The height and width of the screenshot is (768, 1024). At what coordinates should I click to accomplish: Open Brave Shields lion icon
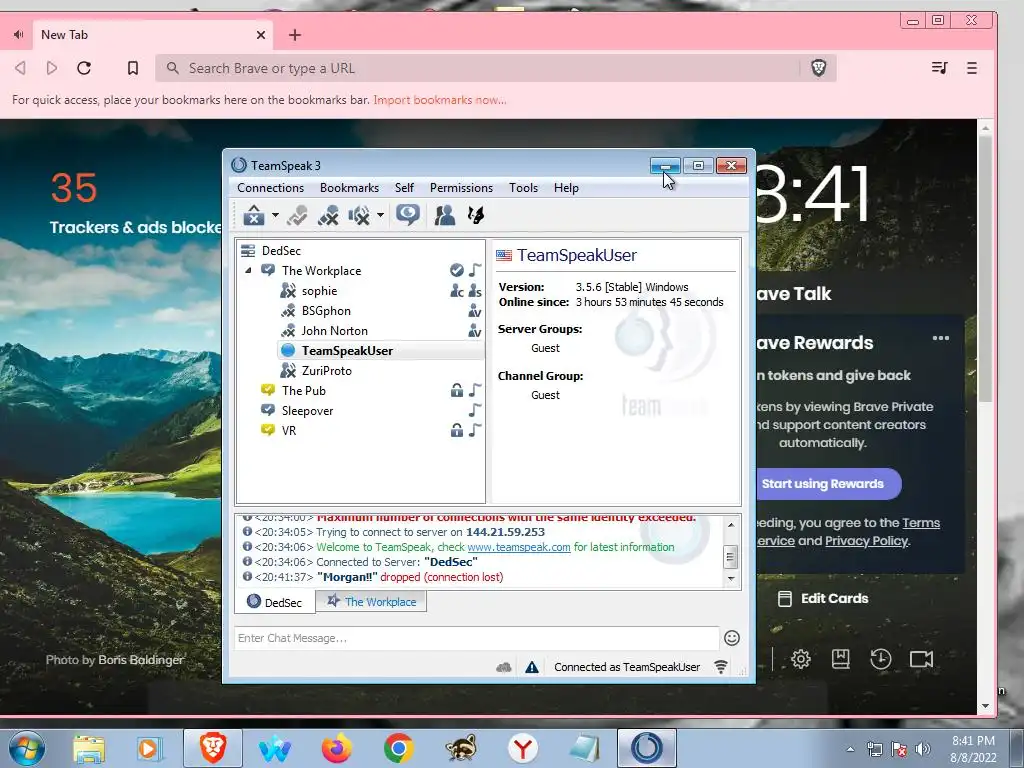tap(818, 68)
